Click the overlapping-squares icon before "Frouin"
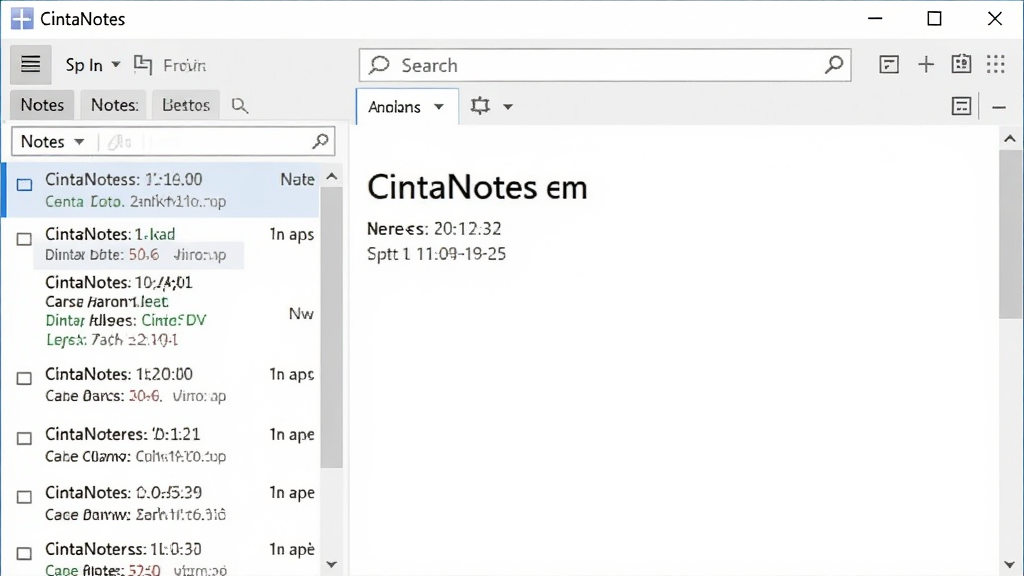This screenshot has height=576, width=1024. (143, 65)
